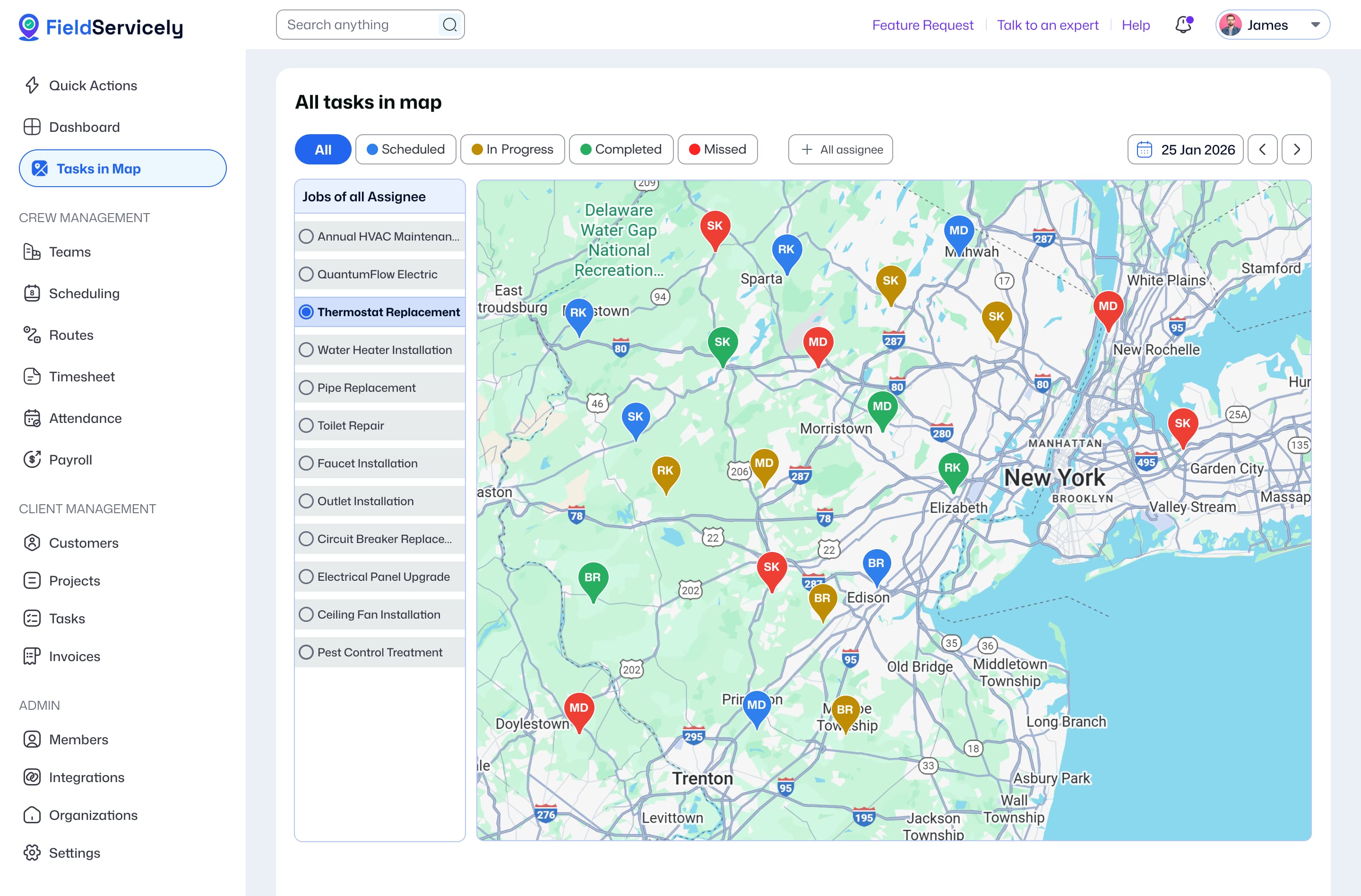Screen dimensions: 1361x896
Task: Click the search magnifier icon
Action: [449, 25]
